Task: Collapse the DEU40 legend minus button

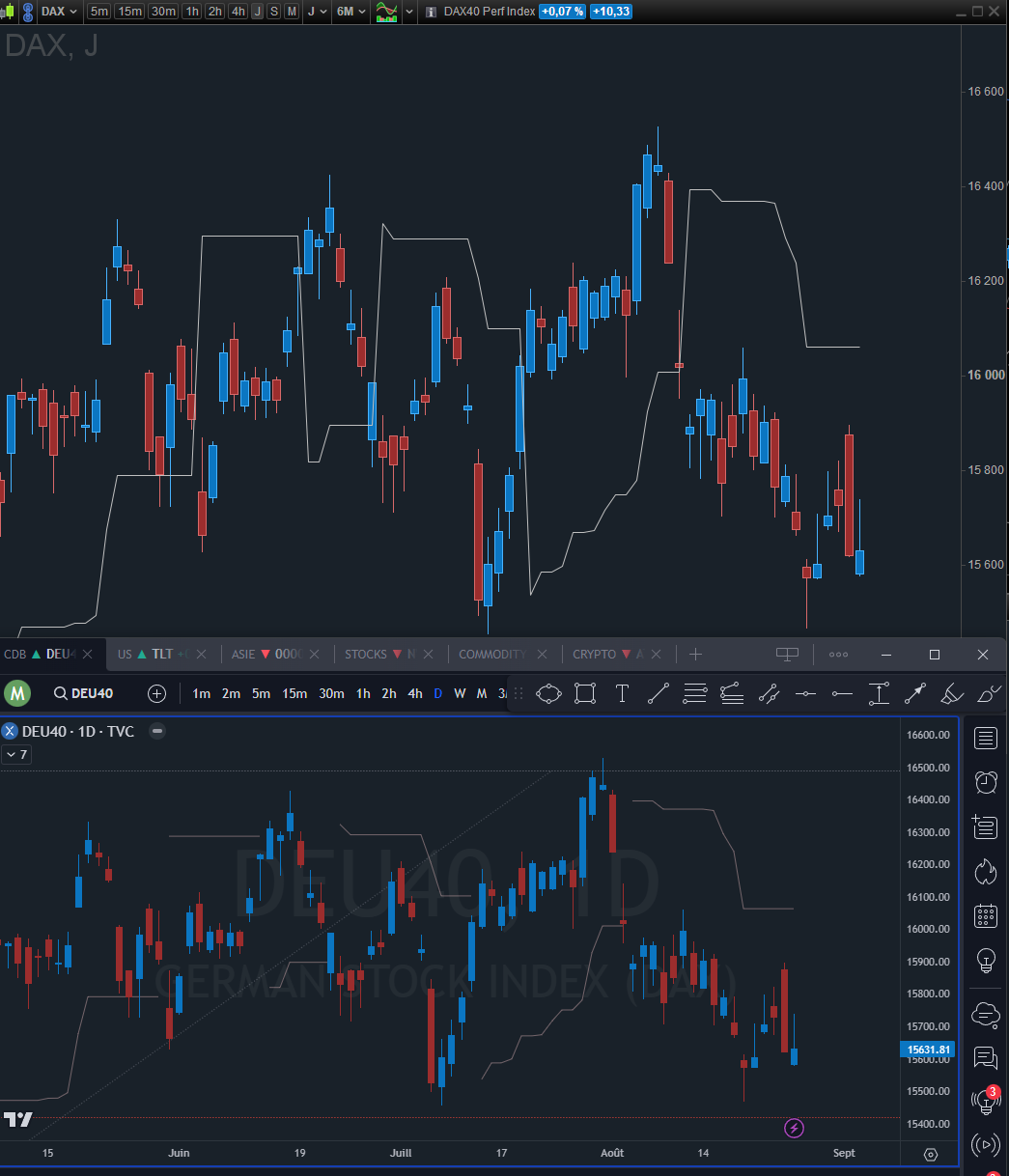Action: point(157,731)
